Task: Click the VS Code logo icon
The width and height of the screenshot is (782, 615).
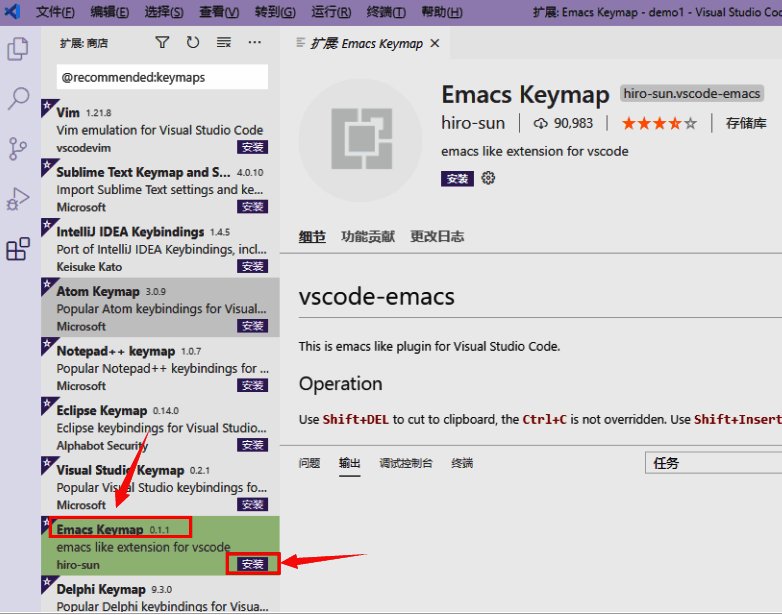Action: (x=12, y=11)
